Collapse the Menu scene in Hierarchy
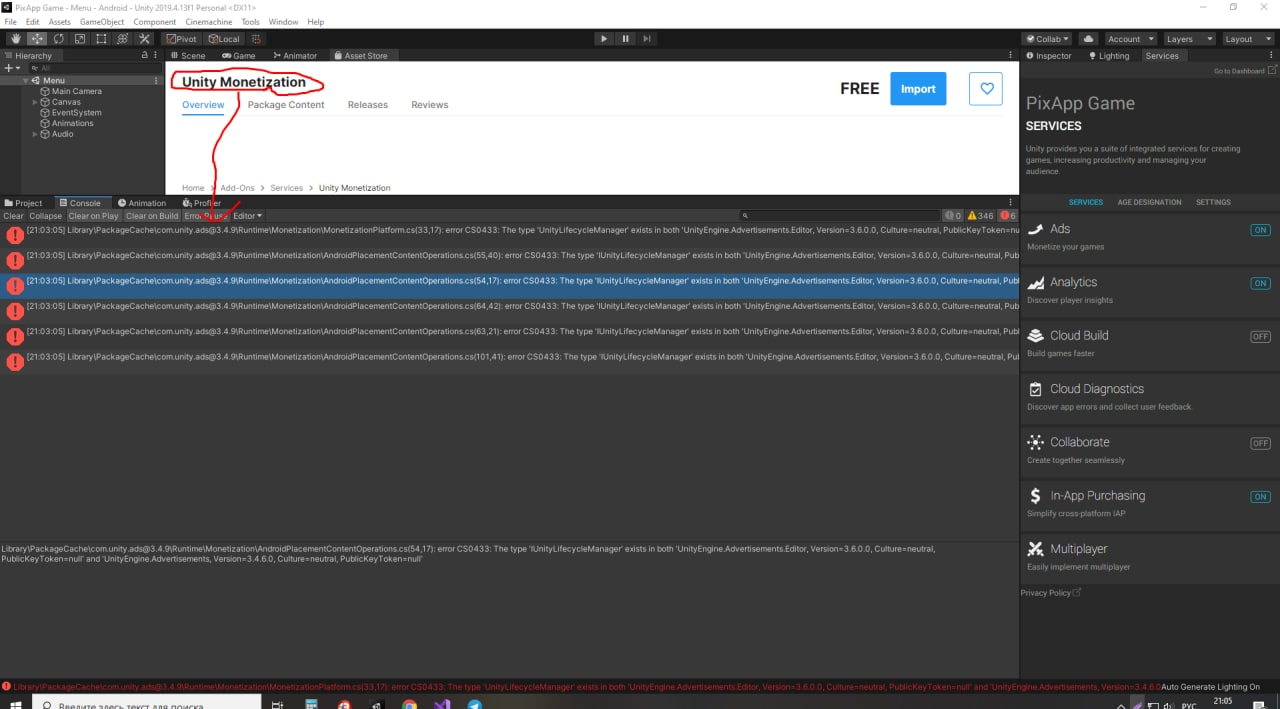Image resolution: width=1280 pixels, height=709 pixels. [x=26, y=80]
